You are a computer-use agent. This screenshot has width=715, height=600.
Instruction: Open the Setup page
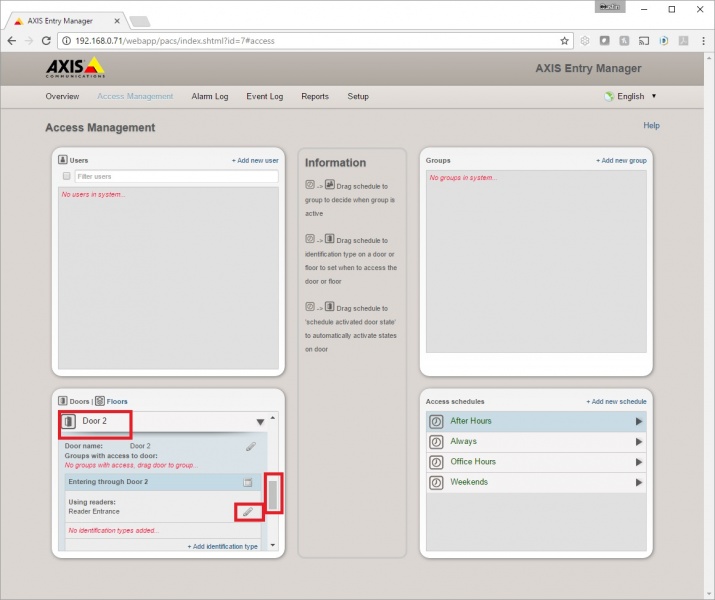click(358, 96)
